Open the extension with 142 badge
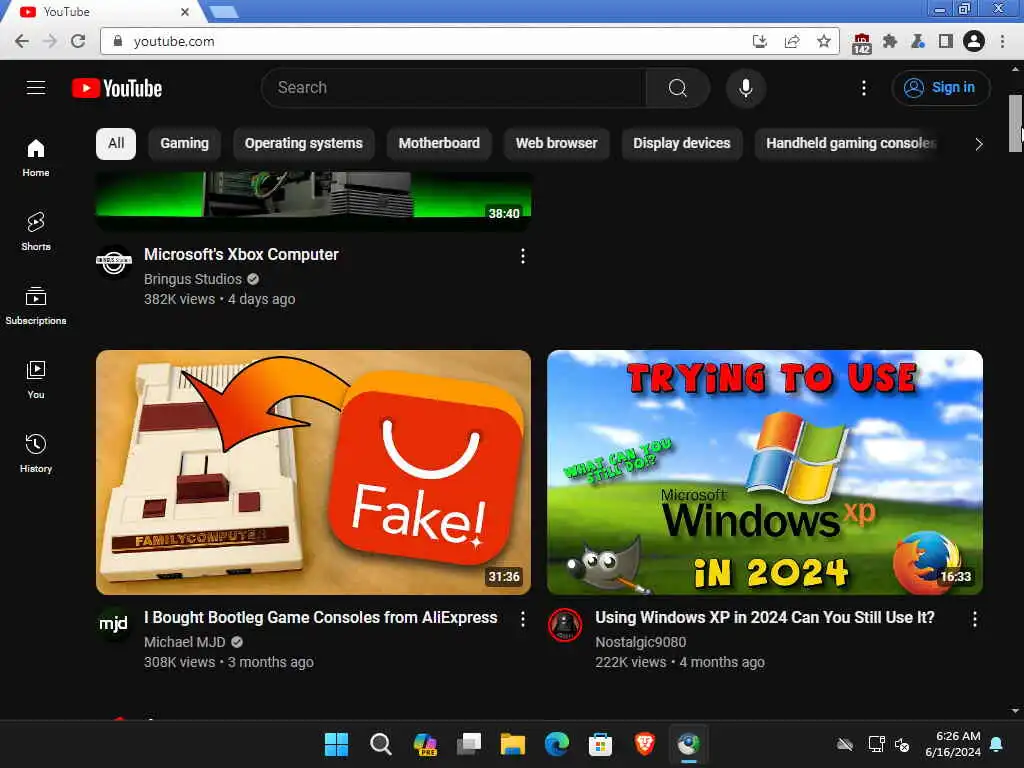The height and width of the screenshot is (768, 1024). 861,43
